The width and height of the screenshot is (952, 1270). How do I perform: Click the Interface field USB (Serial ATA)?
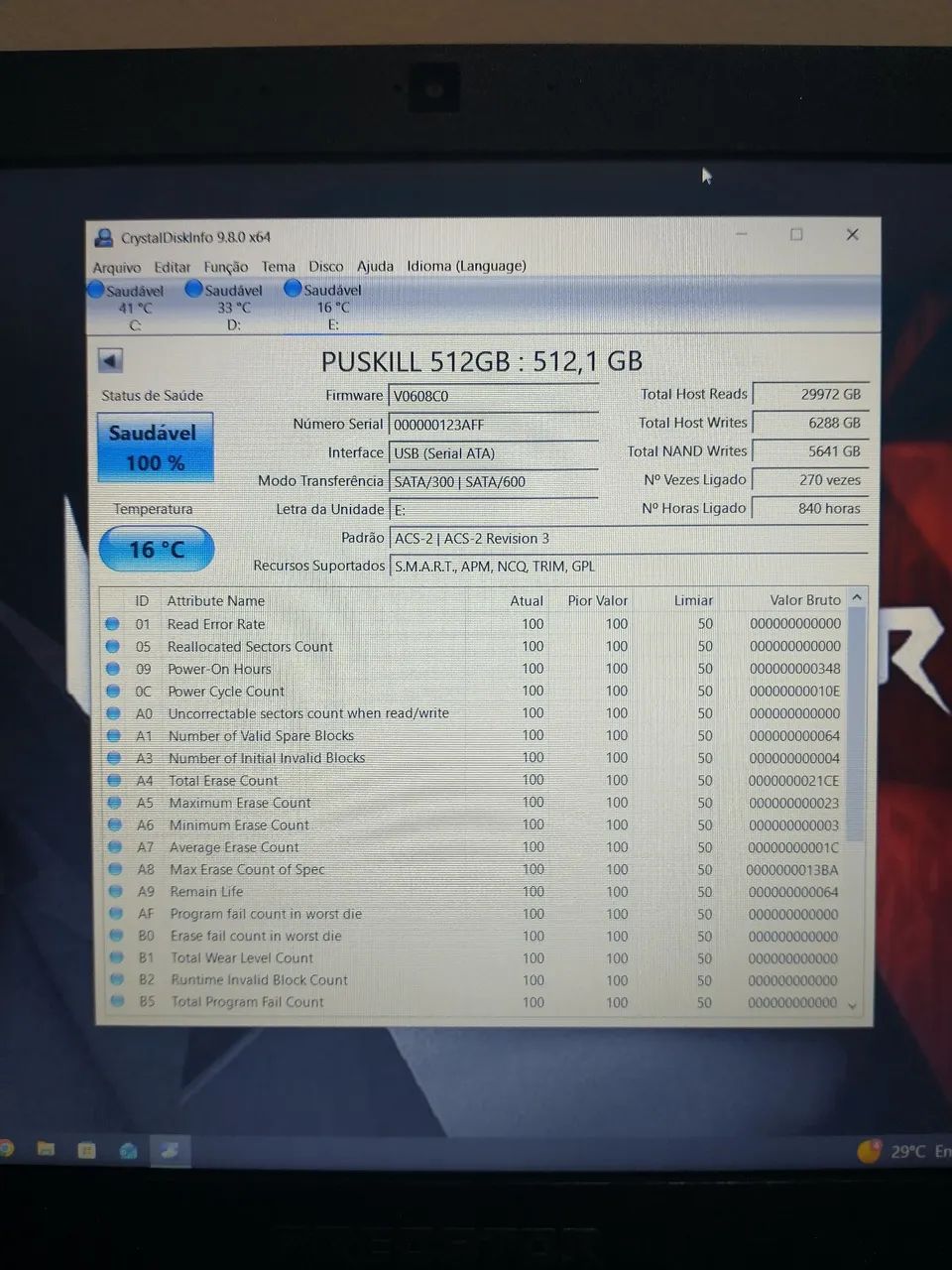click(493, 453)
